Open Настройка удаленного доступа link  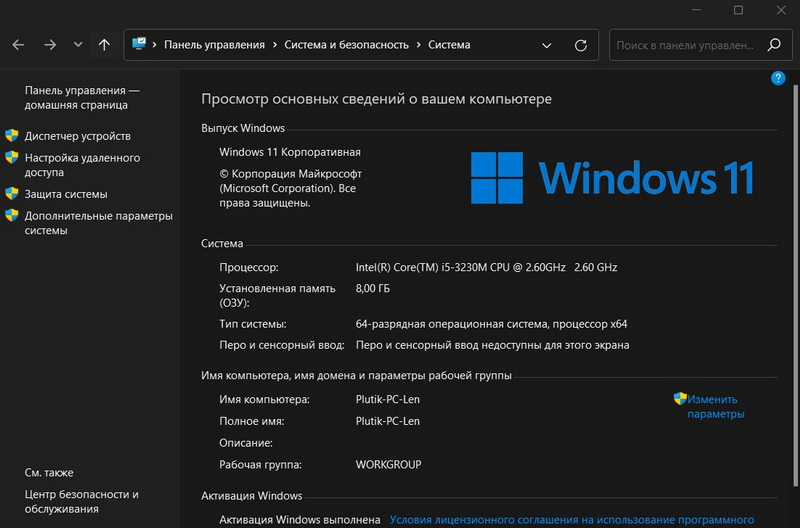(82, 165)
